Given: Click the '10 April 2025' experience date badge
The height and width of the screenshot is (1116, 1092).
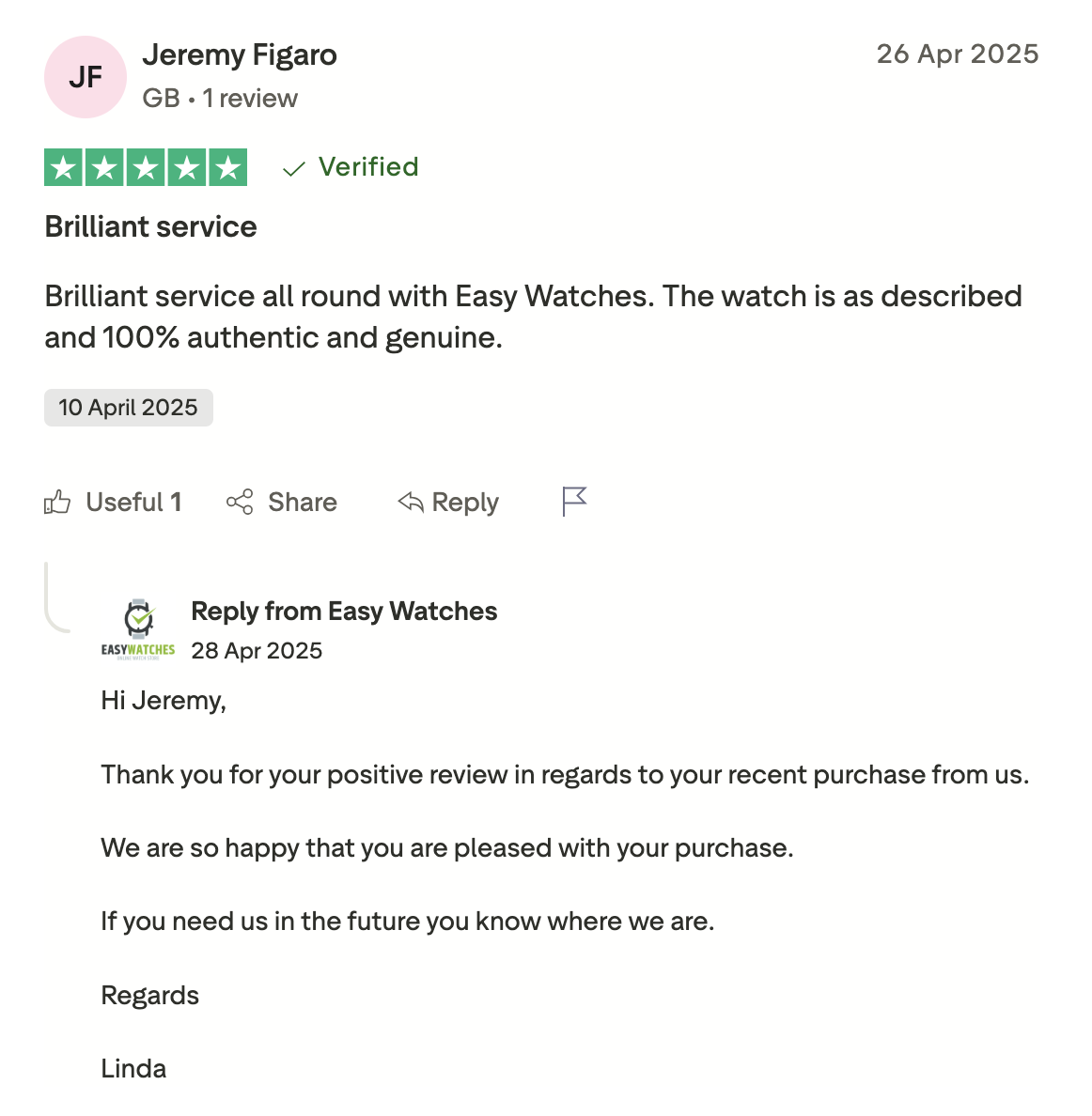Looking at the screenshot, I should tap(129, 408).
